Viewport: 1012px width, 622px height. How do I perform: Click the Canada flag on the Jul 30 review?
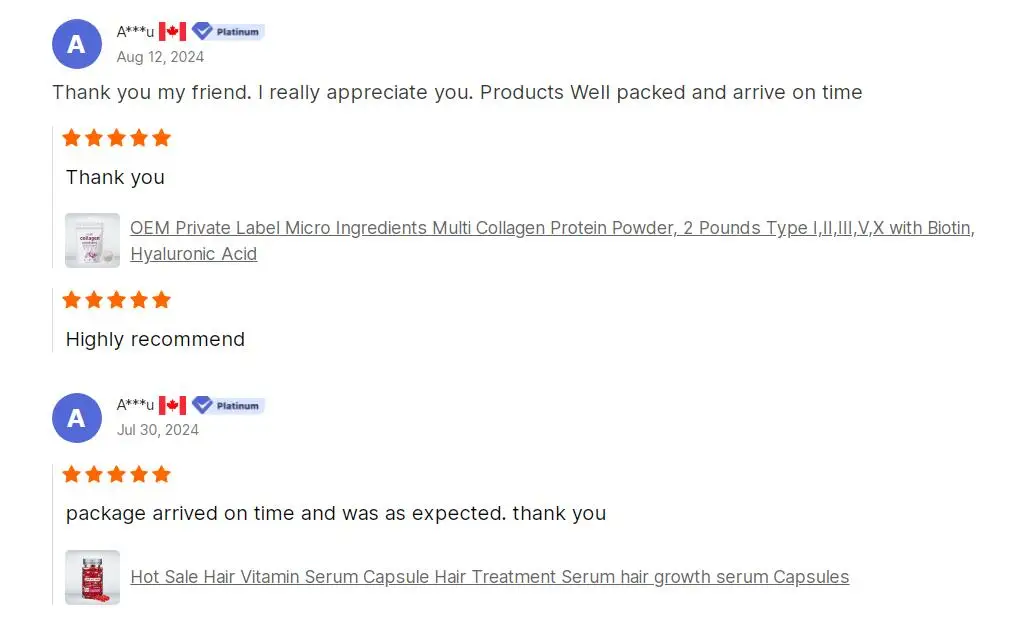[x=172, y=405]
